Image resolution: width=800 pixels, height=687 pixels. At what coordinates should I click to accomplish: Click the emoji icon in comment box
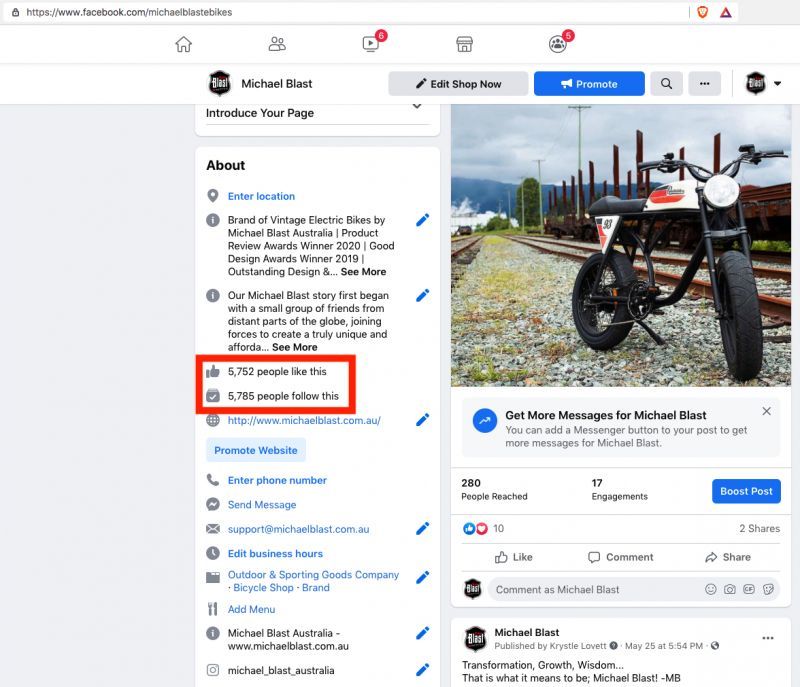pyautogui.click(x=711, y=589)
